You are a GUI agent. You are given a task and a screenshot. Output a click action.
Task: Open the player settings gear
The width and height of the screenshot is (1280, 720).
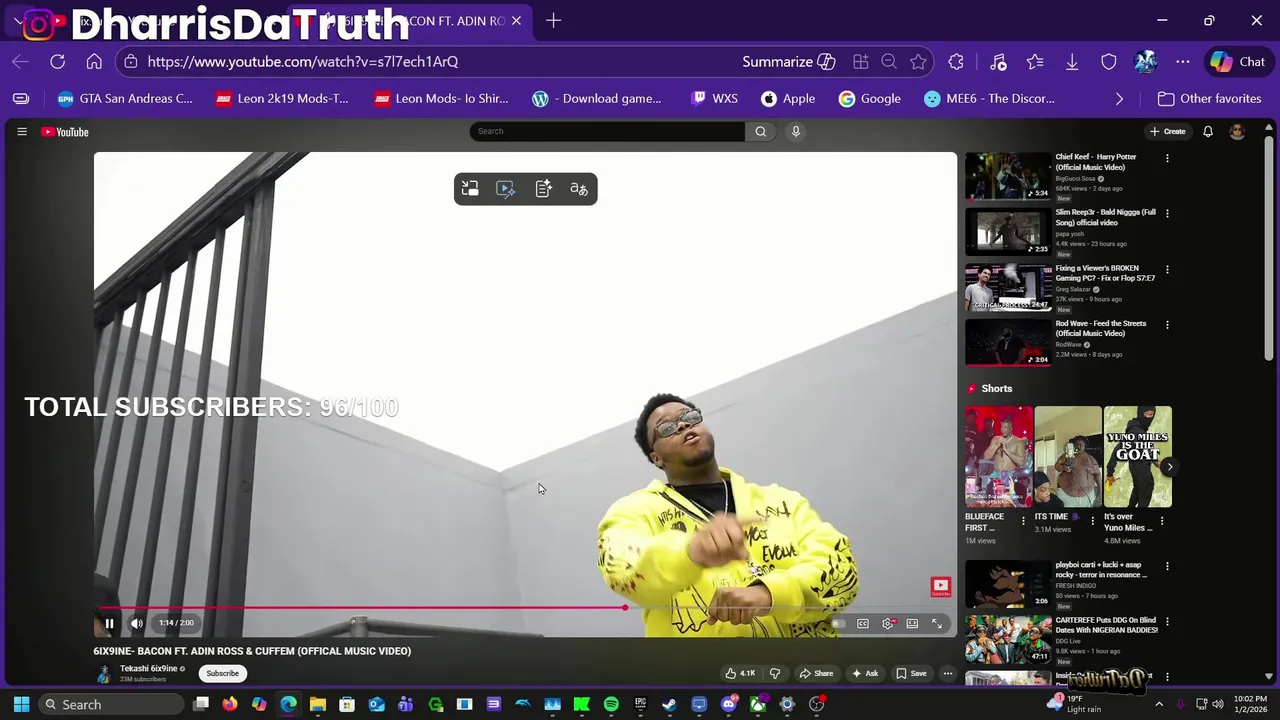tap(888, 624)
